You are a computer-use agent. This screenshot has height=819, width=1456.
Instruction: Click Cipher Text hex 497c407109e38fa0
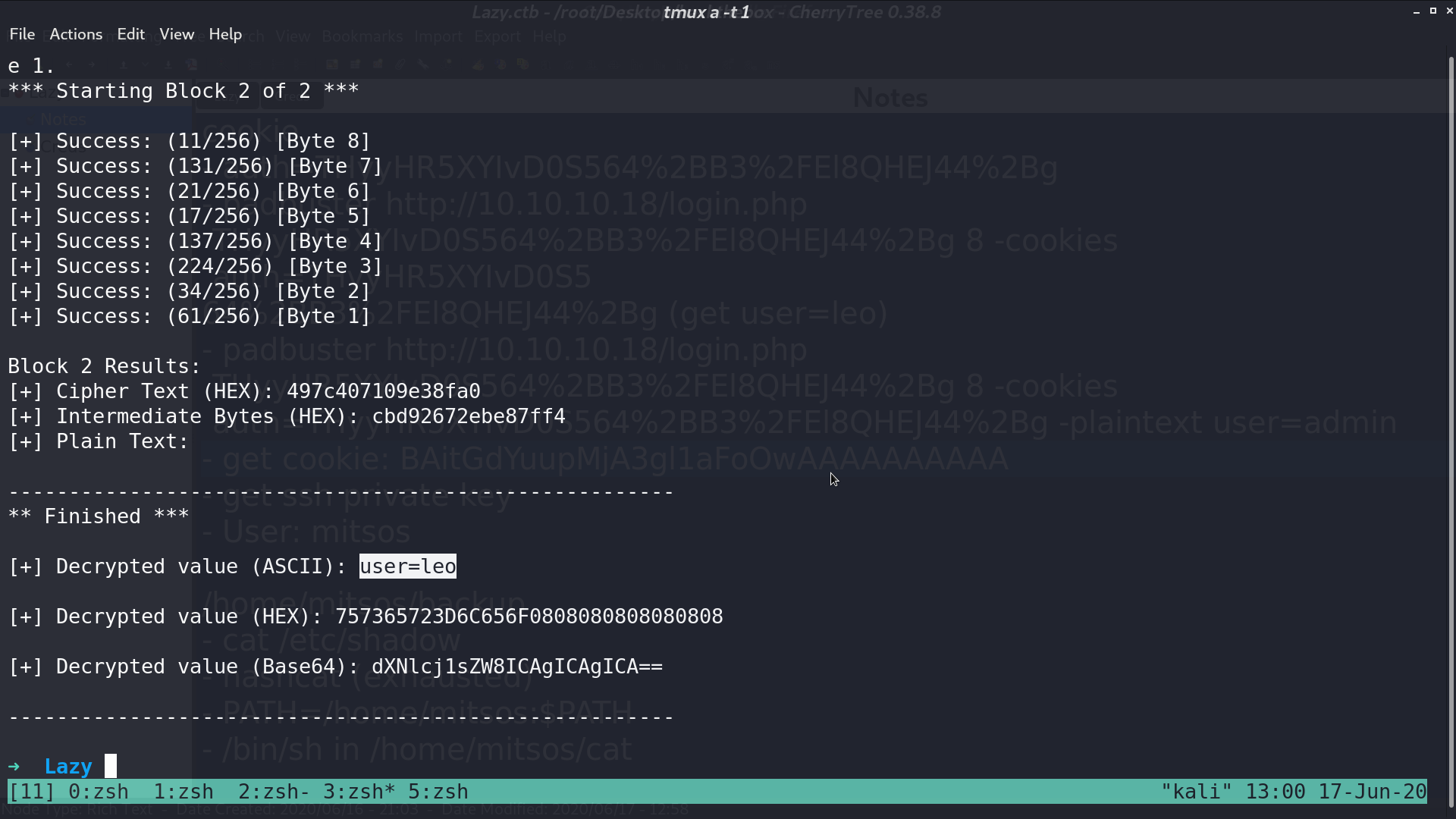(384, 391)
